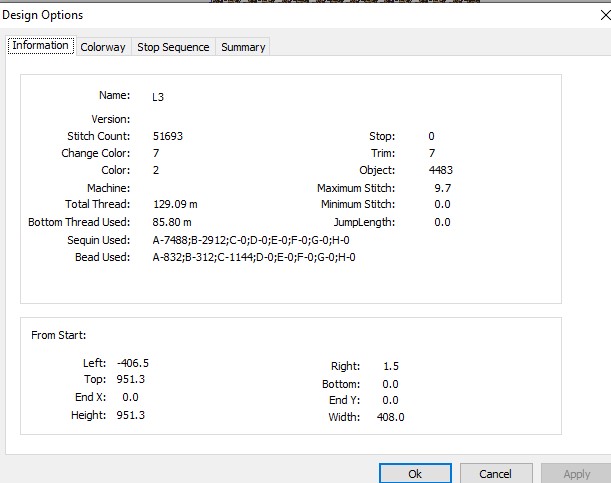Image resolution: width=611 pixels, height=483 pixels.
Task: Click the Object count 4483
Action: tap(441, 170)
